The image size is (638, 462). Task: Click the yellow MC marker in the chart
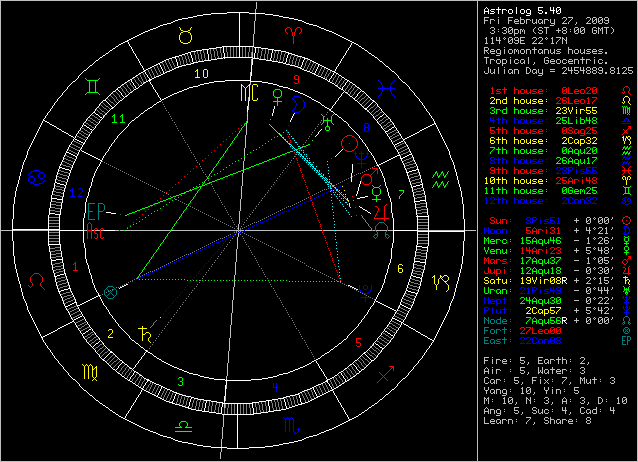(248, 91)
